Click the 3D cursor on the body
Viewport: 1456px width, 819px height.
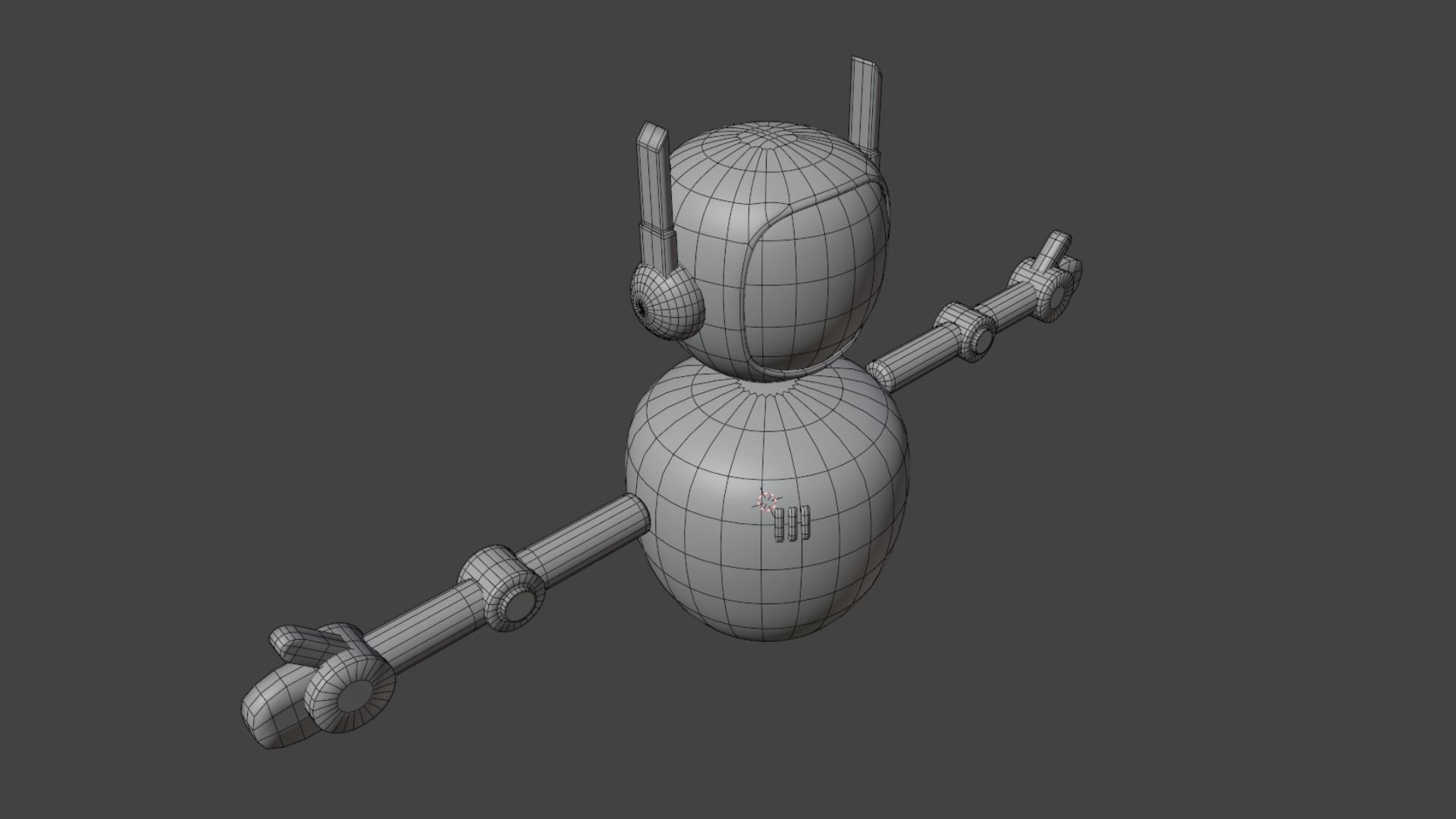pyautogui.click(x=767, y=501)
